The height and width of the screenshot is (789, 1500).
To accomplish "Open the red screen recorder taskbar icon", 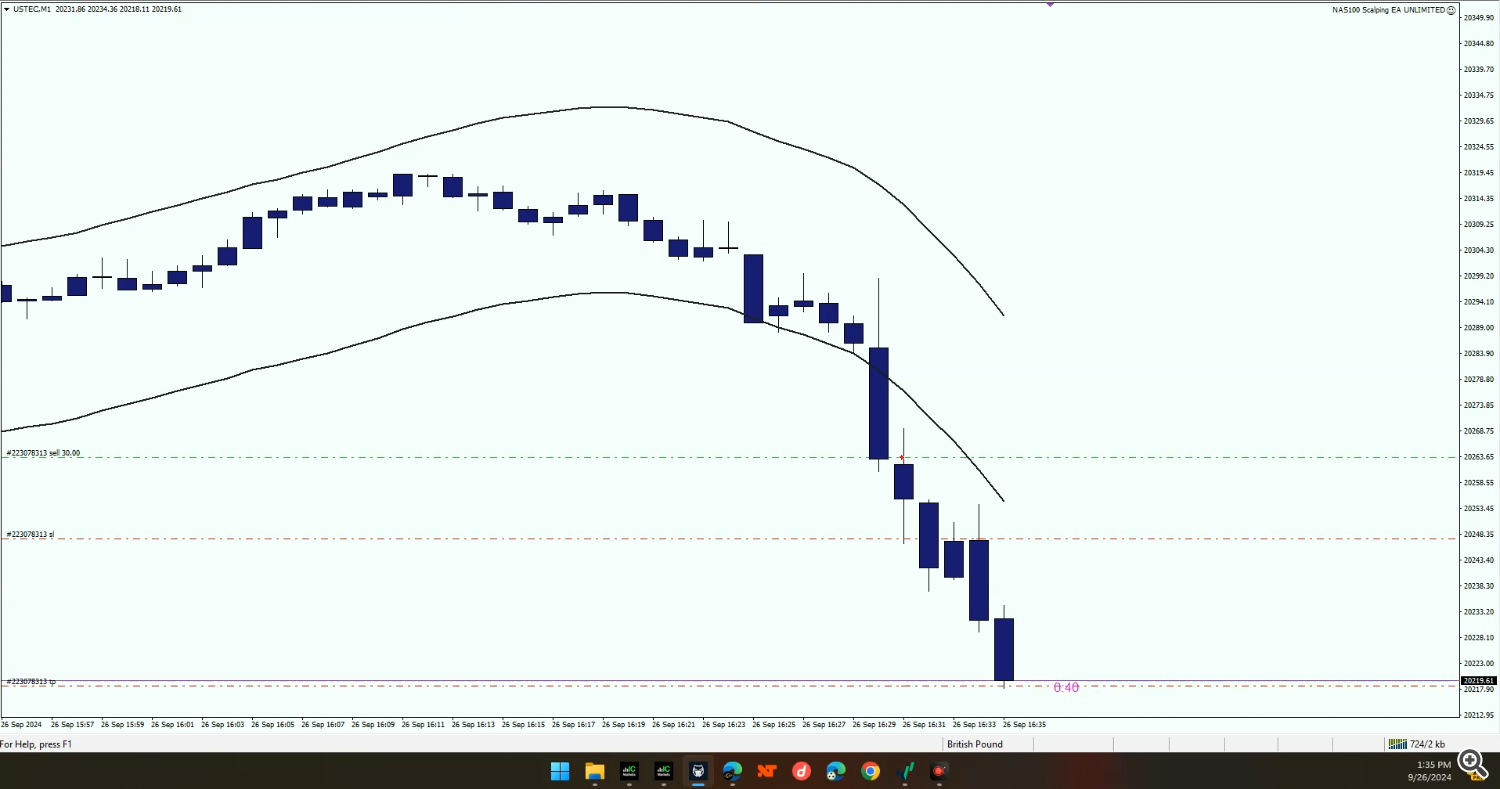I will [939, 771].
